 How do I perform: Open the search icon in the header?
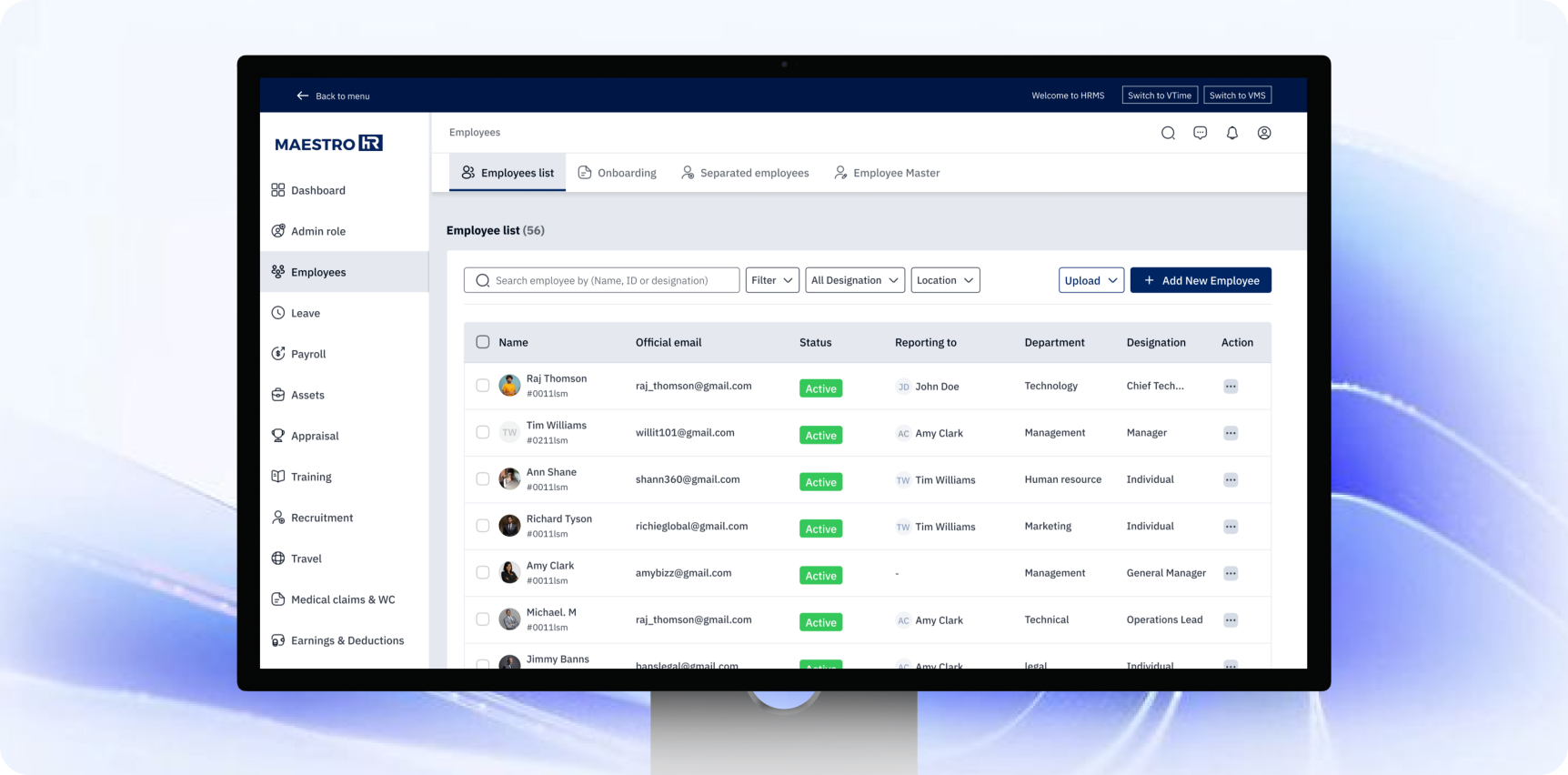point(1168,133)
